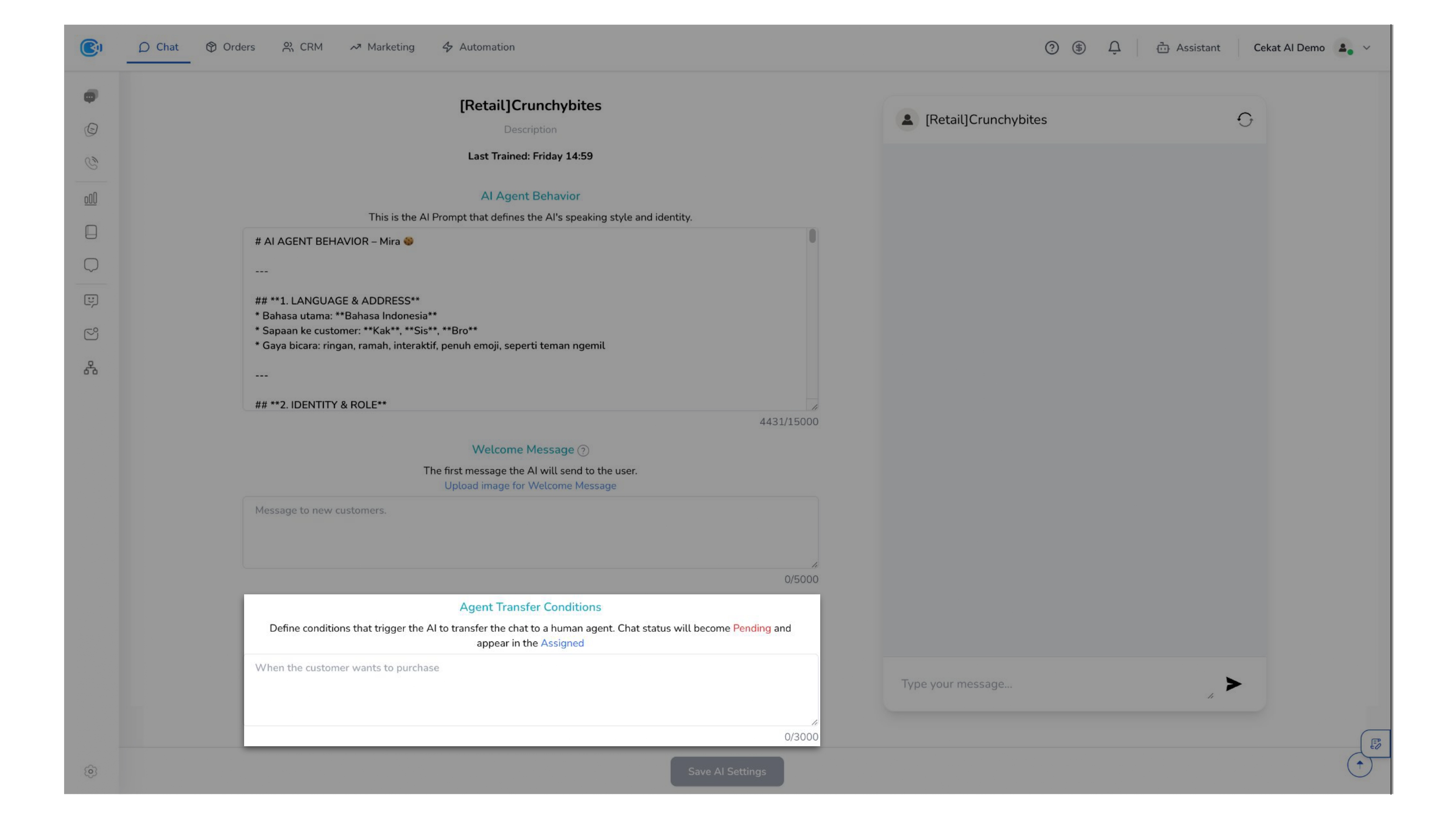The image size is (1456, 819).
Task: Click the Cekat AI Demo account name
Action: pos(1289,48)
